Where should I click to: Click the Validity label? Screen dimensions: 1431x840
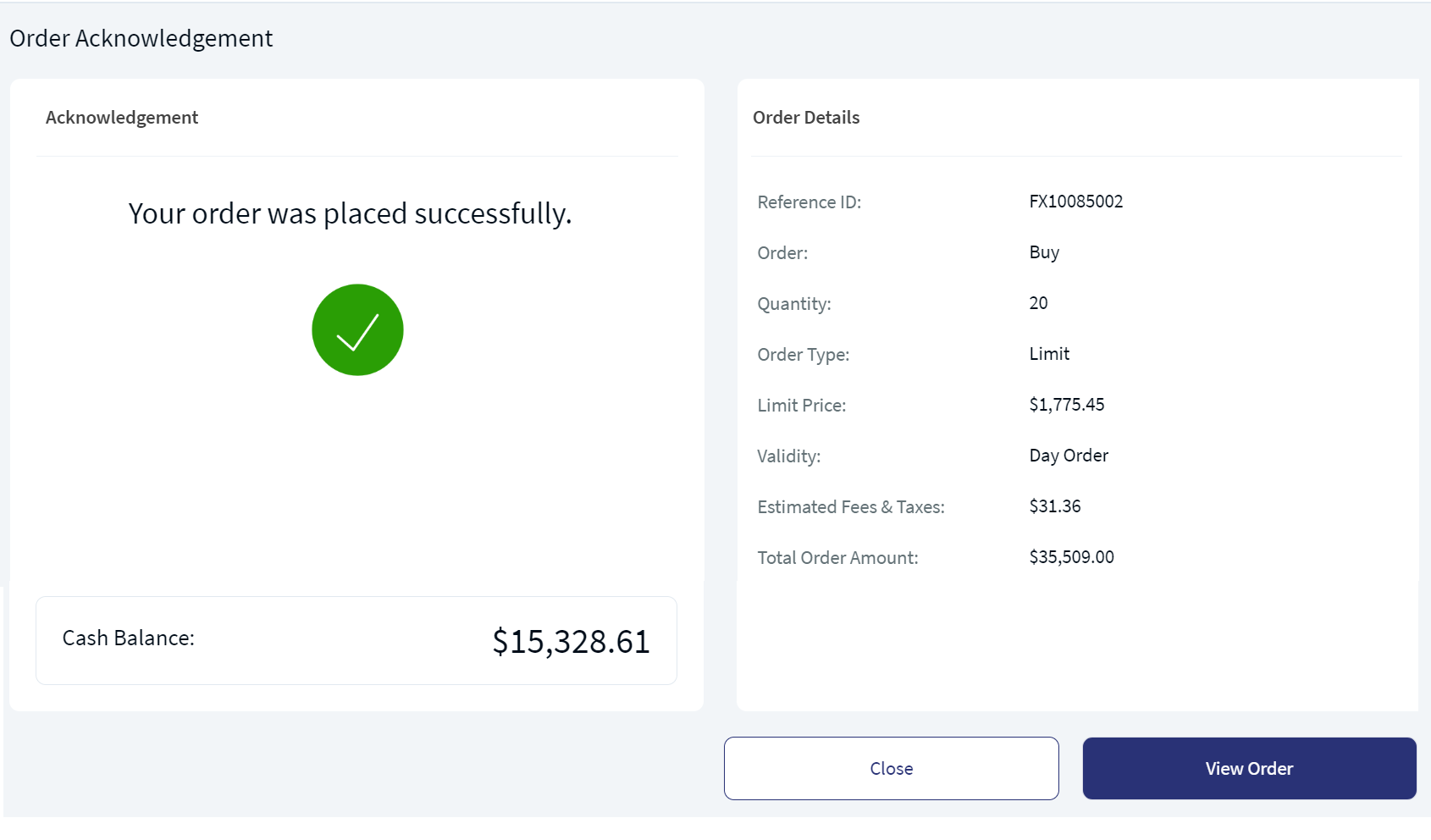pos(788,456)
